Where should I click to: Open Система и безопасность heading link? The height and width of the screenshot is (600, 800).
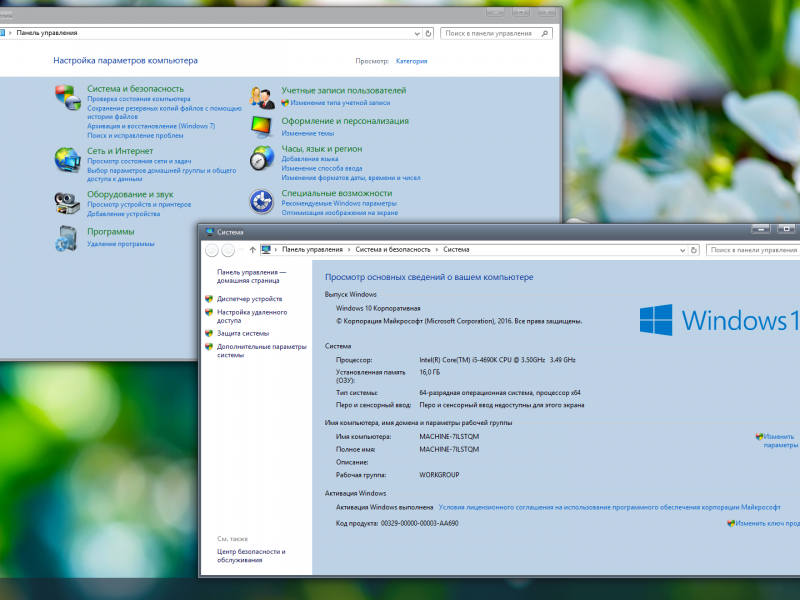135,89
